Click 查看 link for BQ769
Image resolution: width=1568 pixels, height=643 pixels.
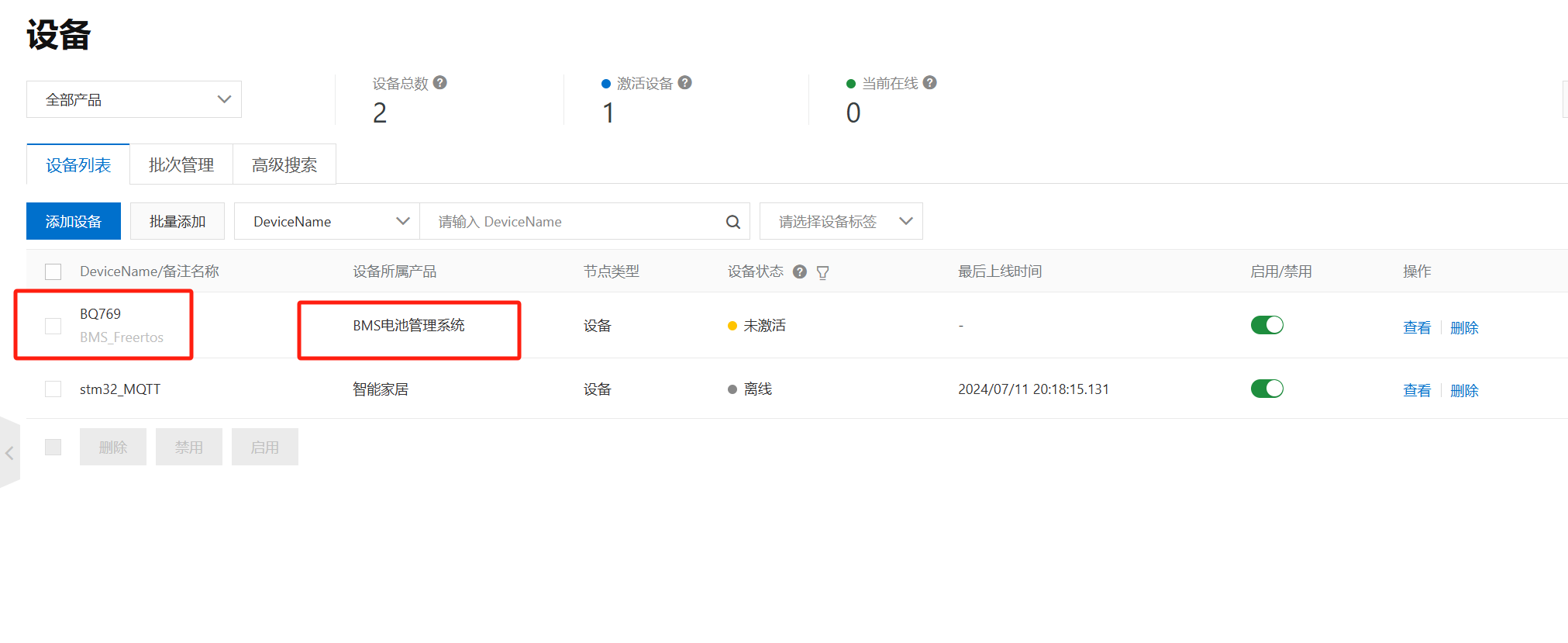pyautogui.click(x=1417, y=327)
